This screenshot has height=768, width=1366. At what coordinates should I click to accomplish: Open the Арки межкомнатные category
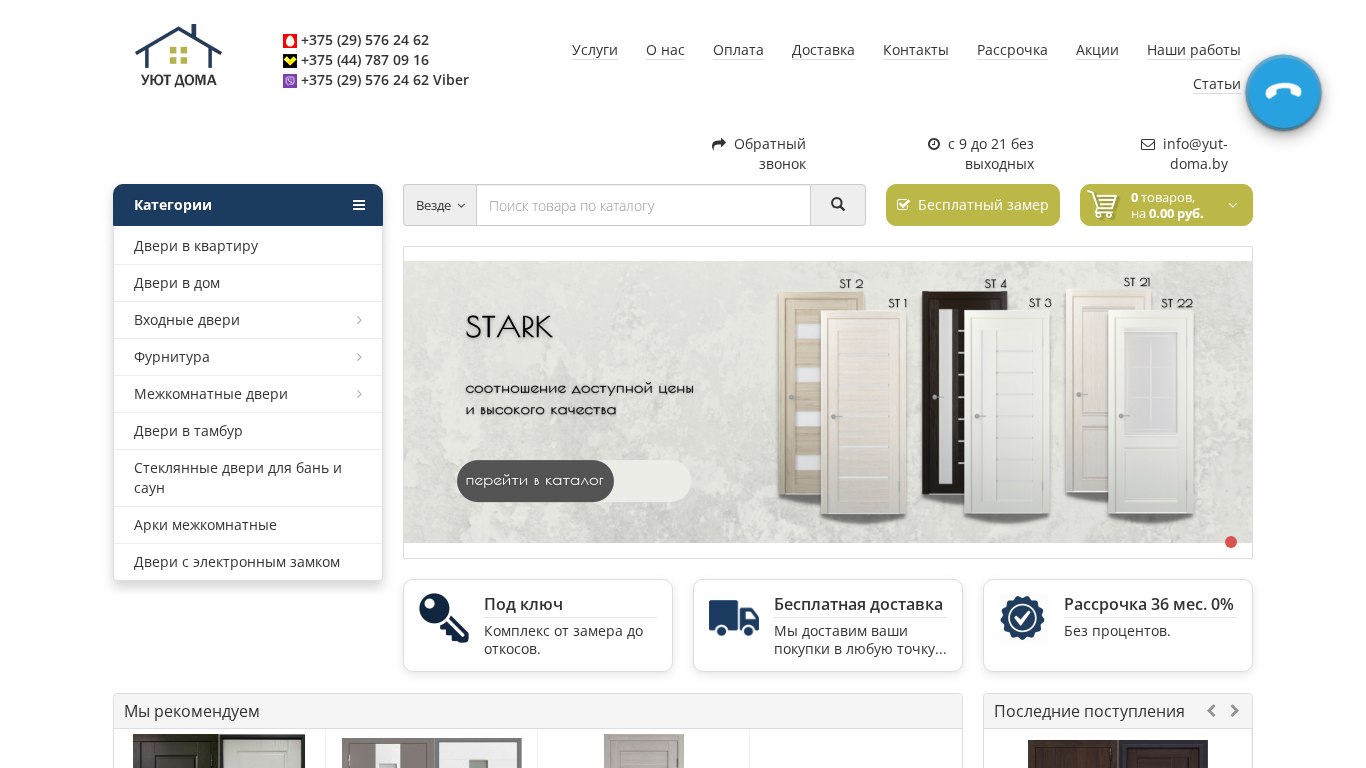click(x=248, y=525)
